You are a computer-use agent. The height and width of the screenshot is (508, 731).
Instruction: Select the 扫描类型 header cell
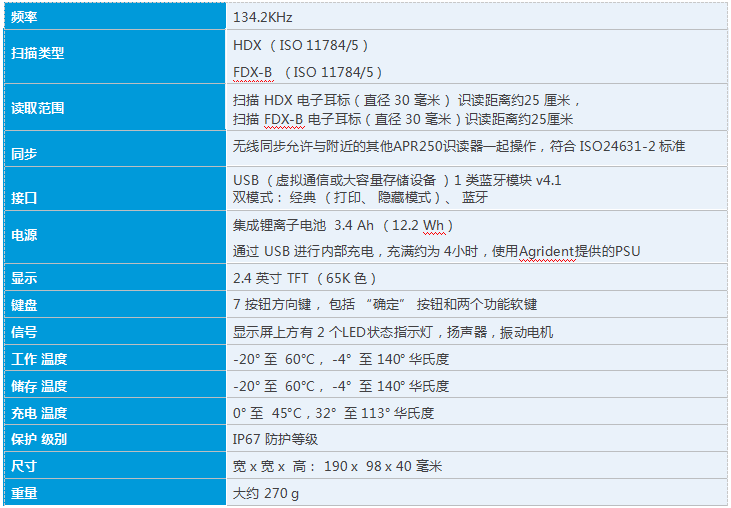click(37, 53)
